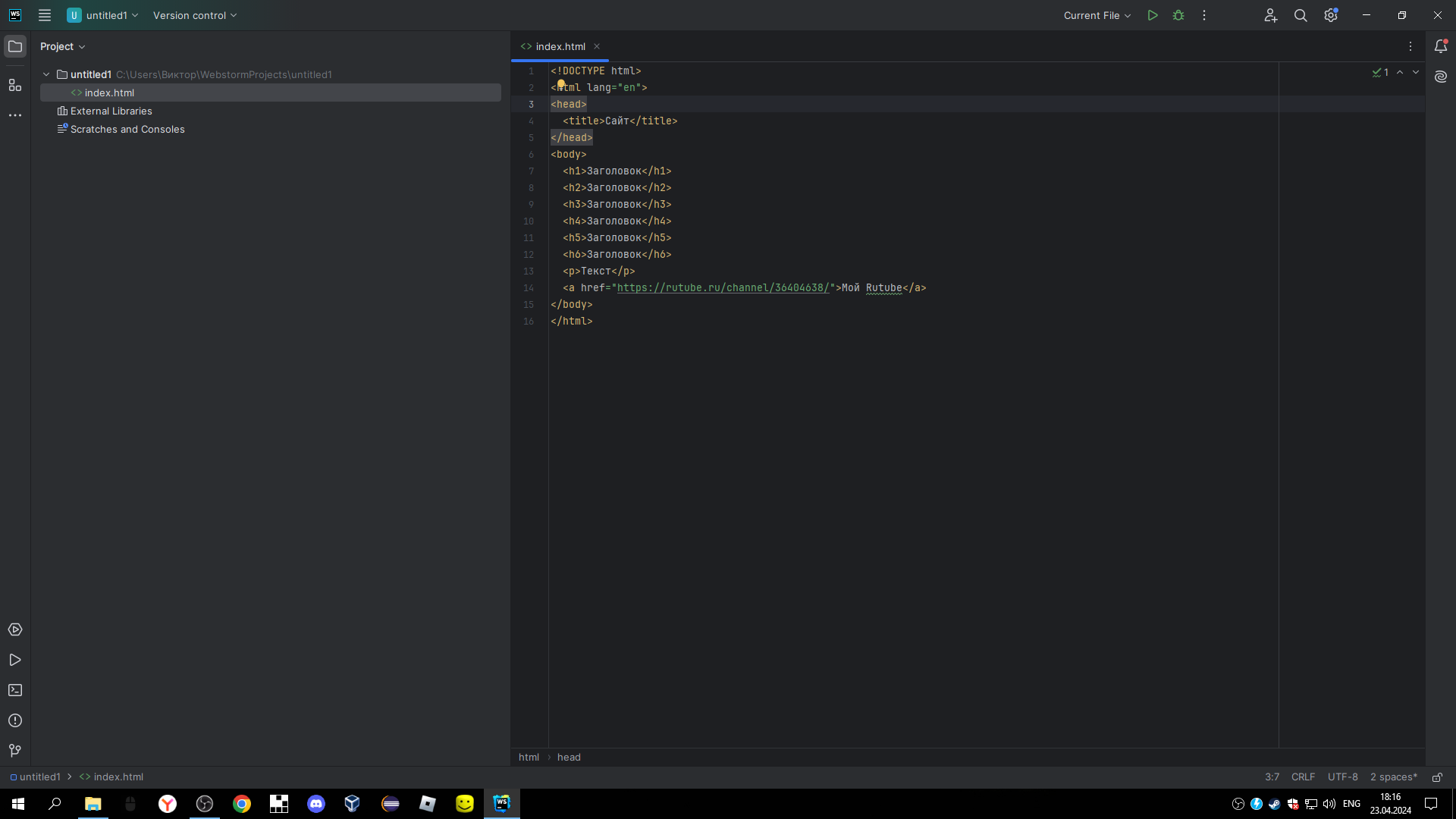Open the AI Assistant spiral icon
The width and height of the screenshot is (1456, 819).
(1441, 77)
